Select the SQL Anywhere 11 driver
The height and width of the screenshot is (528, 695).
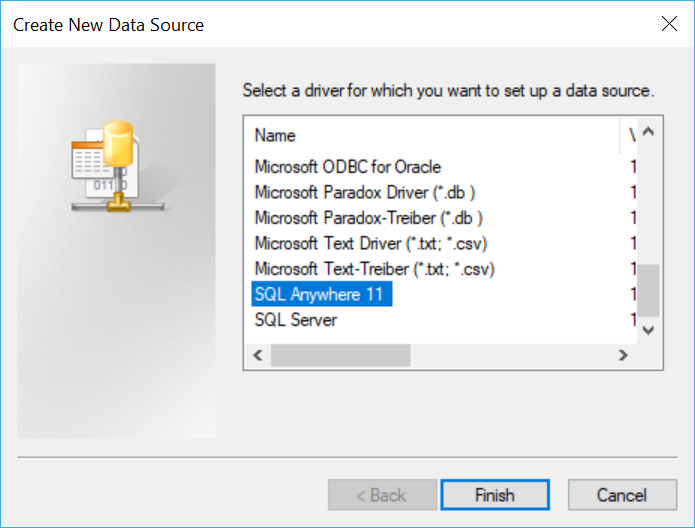[x=322, y=294]
